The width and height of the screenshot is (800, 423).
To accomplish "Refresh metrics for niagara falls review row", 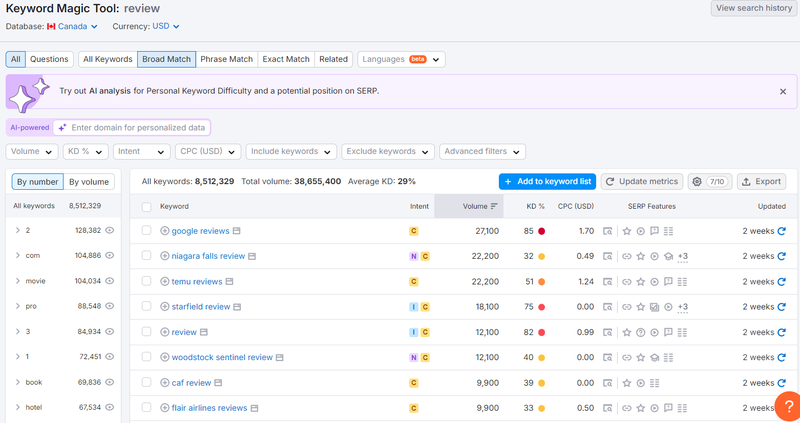I will pos(781,256).
